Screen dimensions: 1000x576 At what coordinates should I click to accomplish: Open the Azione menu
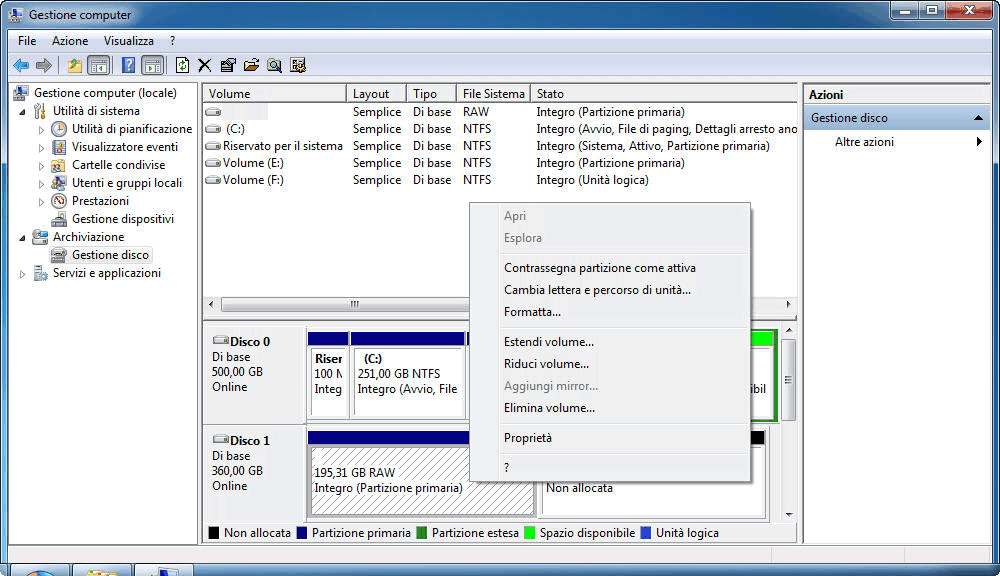click(x=70, y=41)
